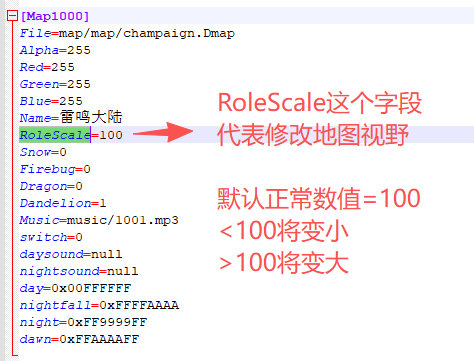
Task: Click the Alpha=255 line
Action: 55,50
